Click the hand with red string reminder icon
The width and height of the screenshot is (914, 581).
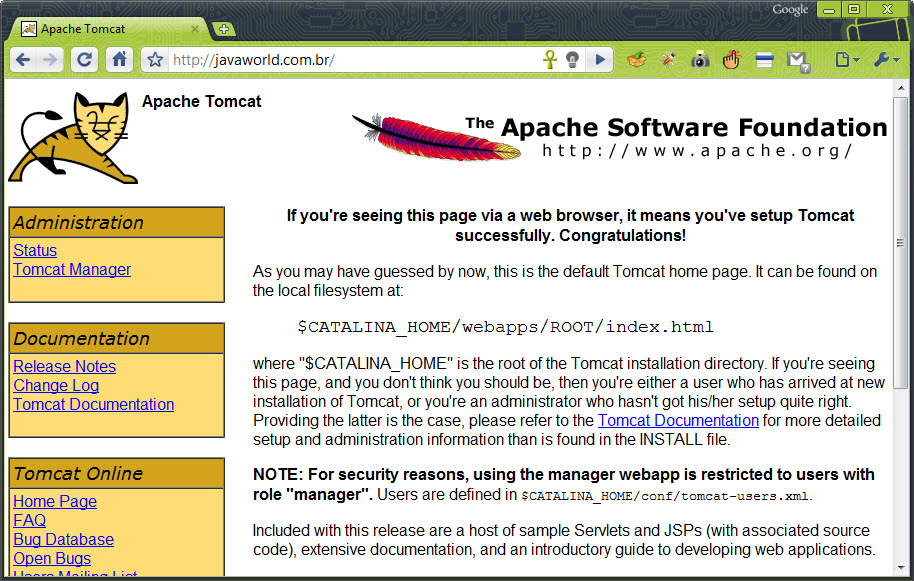(732, 59)
